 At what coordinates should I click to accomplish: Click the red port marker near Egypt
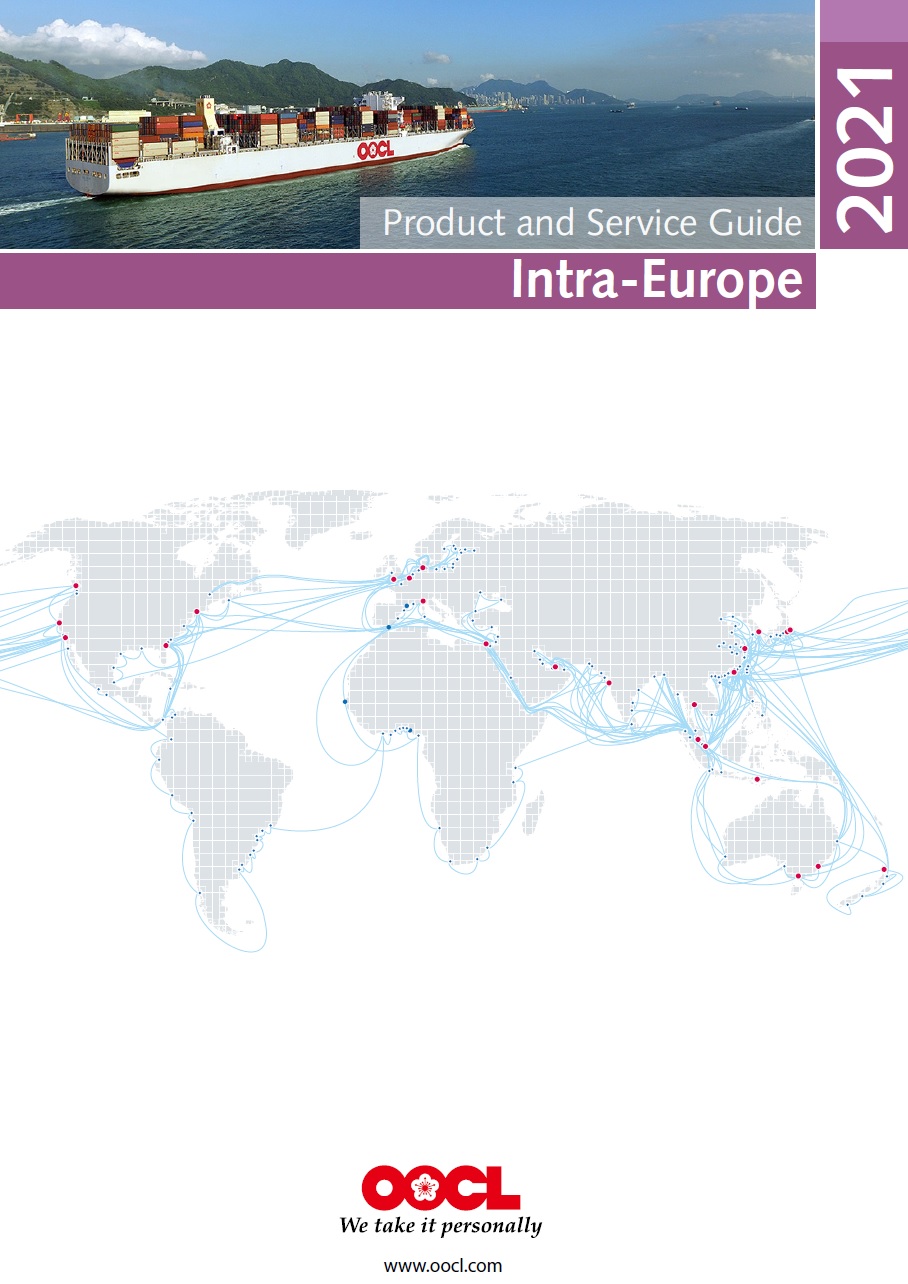click(486, 643)
